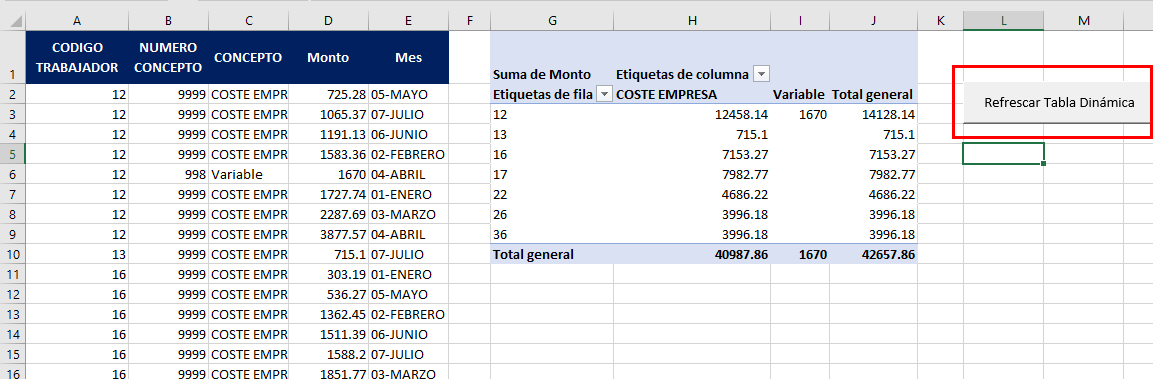Select pivot Variable value 1670 in row 12
1153x379 pixels.
[800, 114]
